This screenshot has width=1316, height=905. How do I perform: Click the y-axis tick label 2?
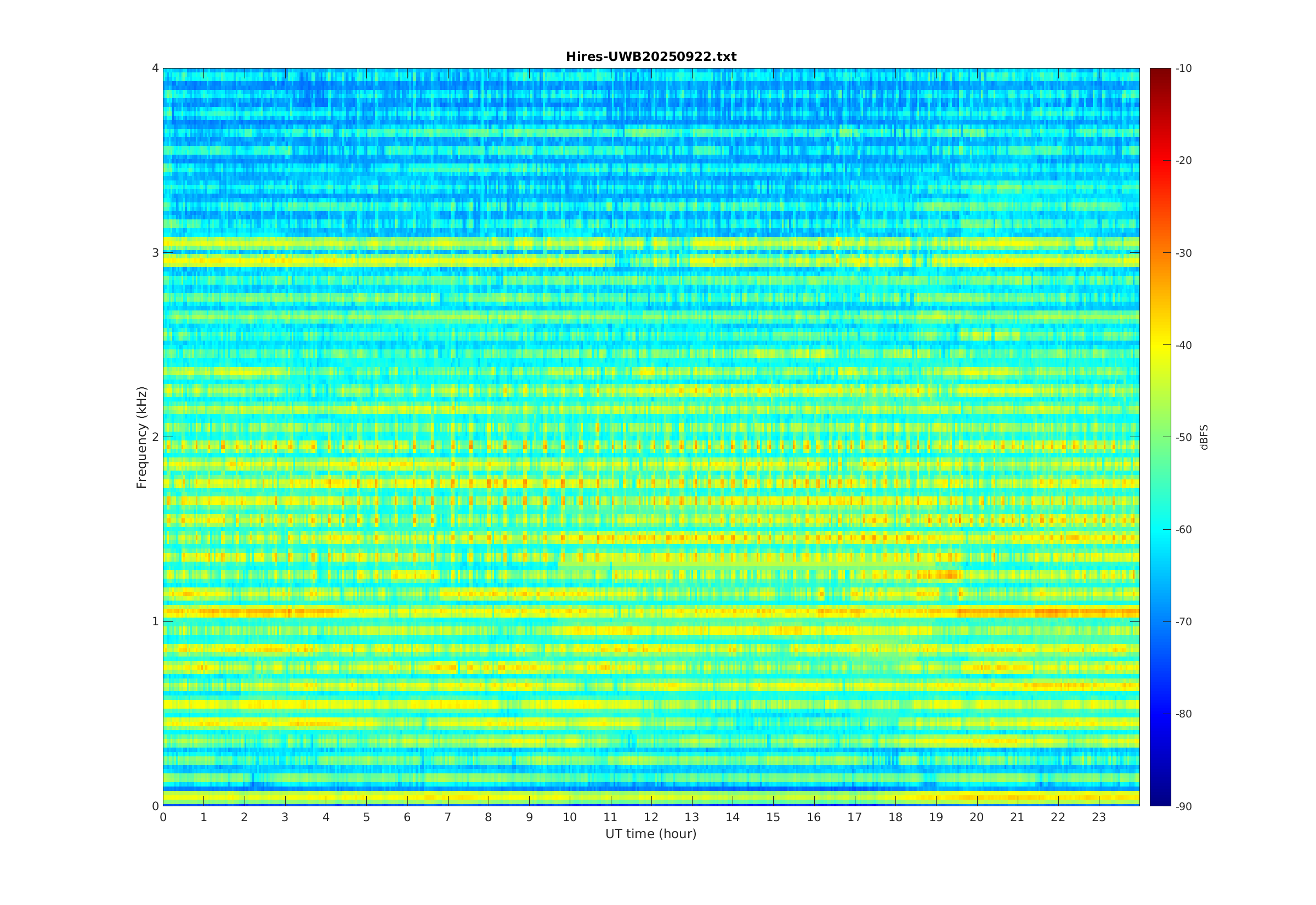pos(155,437)
